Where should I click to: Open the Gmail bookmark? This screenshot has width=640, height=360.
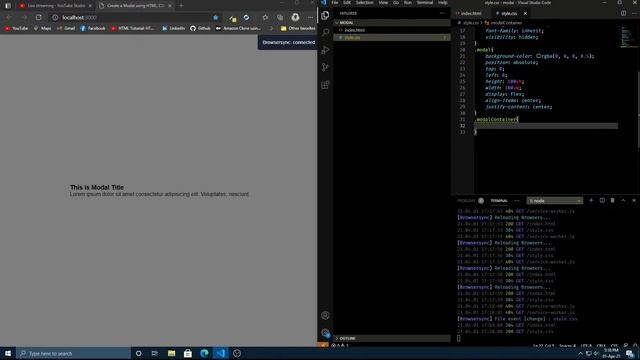coord(66,28)
